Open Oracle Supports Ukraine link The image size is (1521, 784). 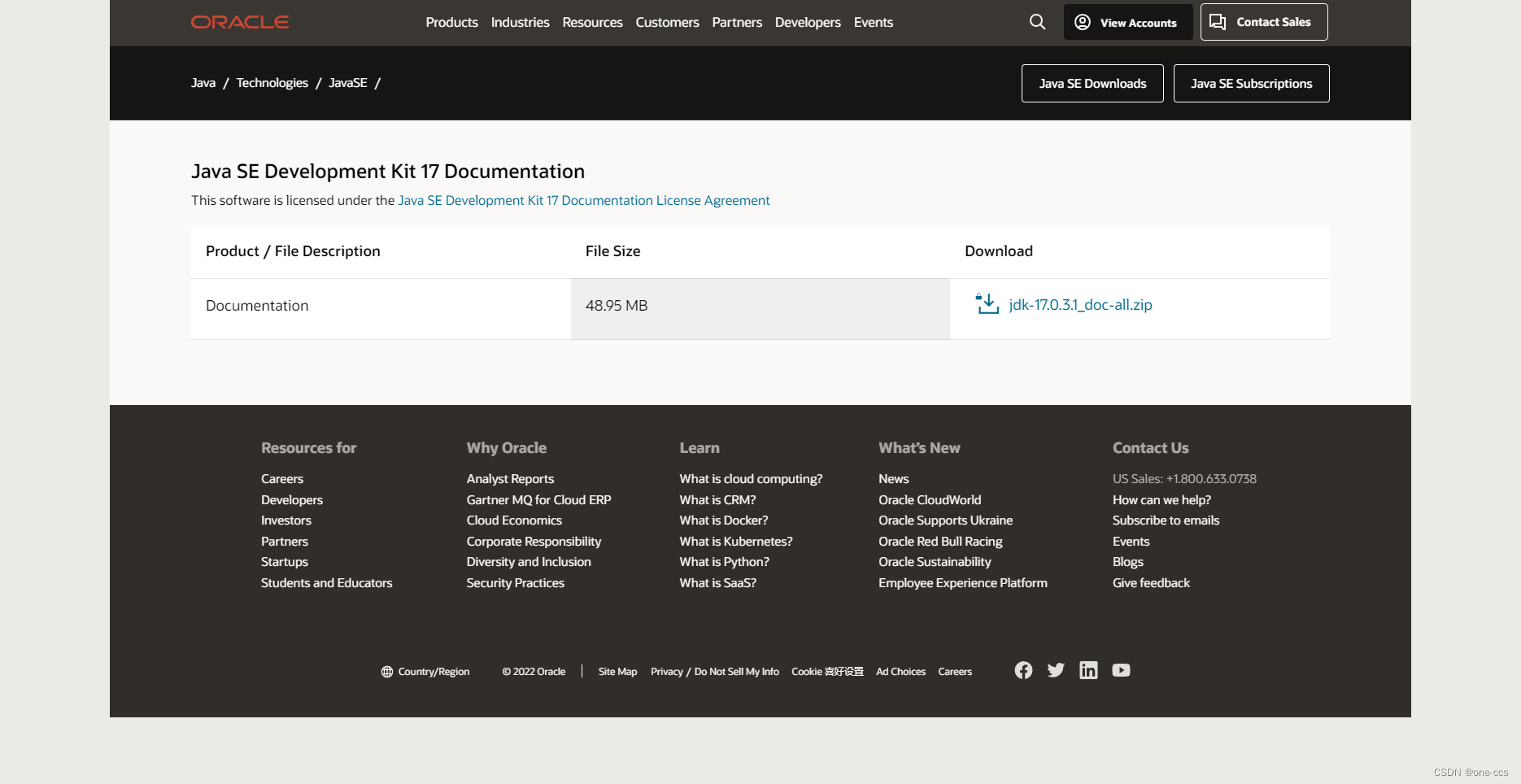coord(945,520)
